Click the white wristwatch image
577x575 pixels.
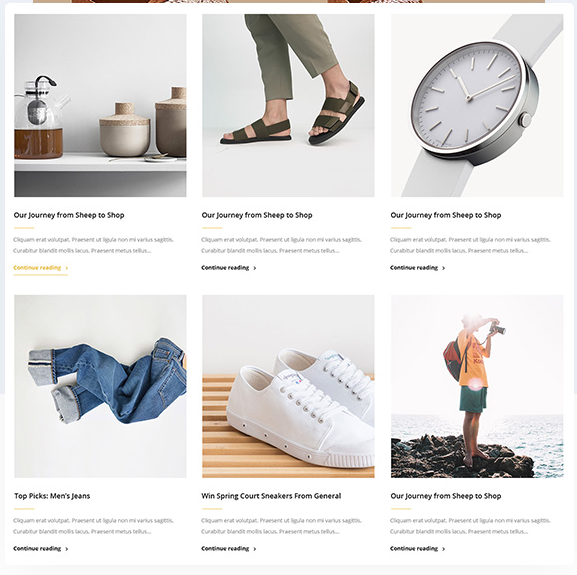pyautogui.click(x=477, y=105)
